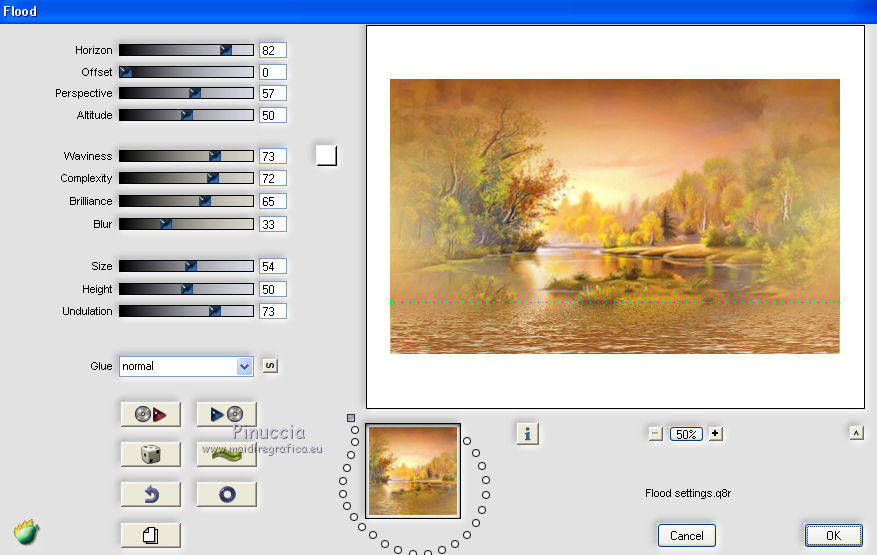This screenshot has height=555, width=877.
Task: Click the Flood settings.q8r text
Action: tap(687, 493)
